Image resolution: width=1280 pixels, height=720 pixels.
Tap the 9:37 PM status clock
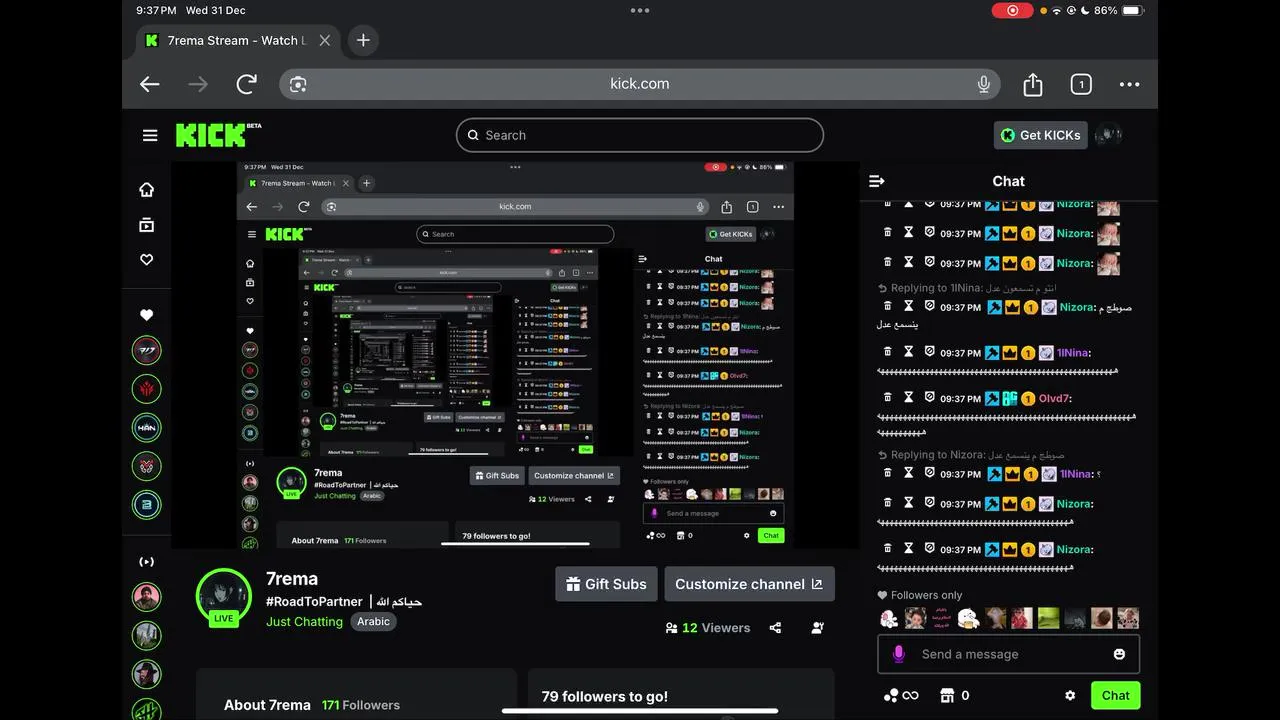pyautogui.click(x=156, y=10)
